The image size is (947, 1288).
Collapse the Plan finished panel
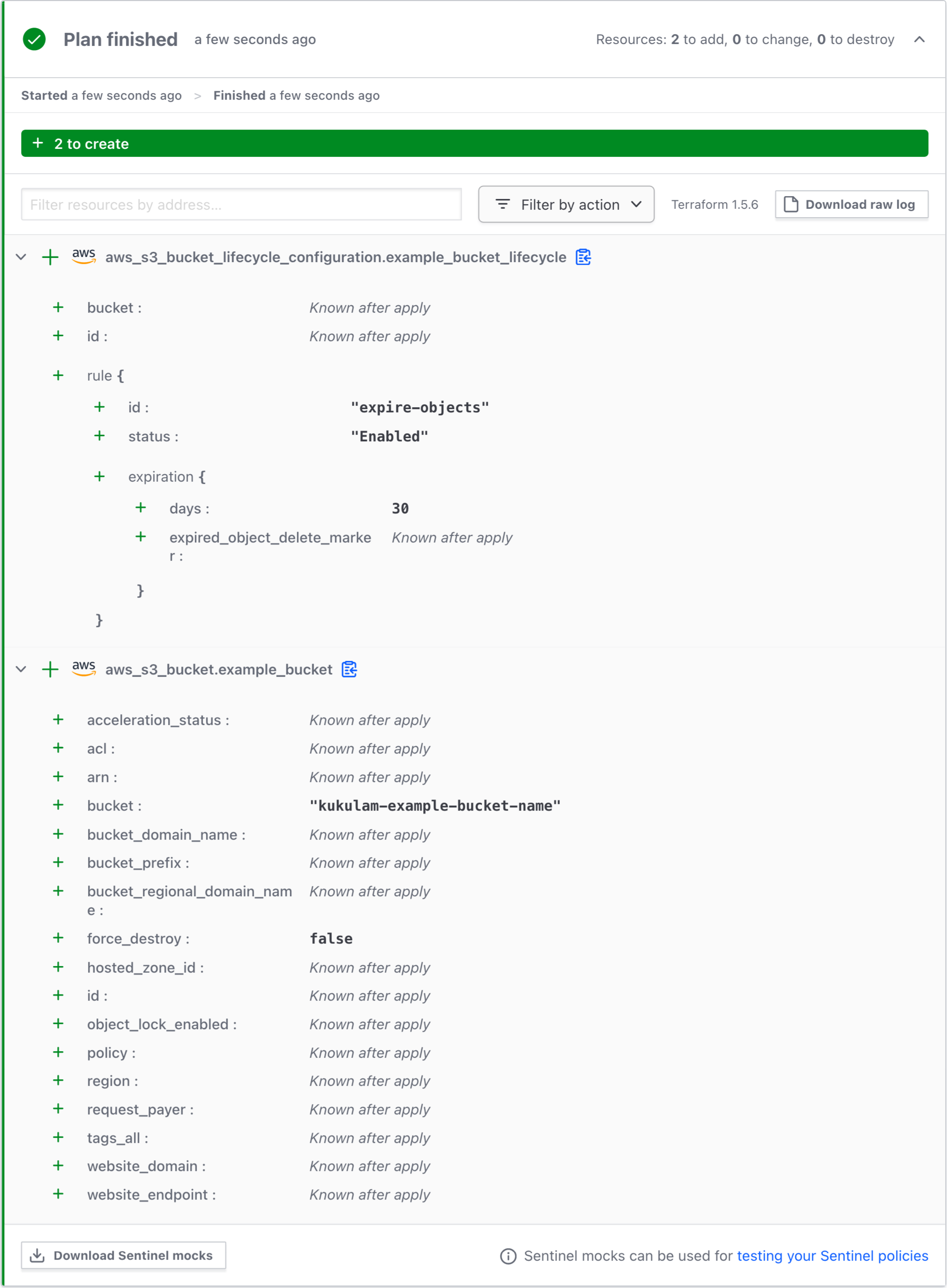919,40
